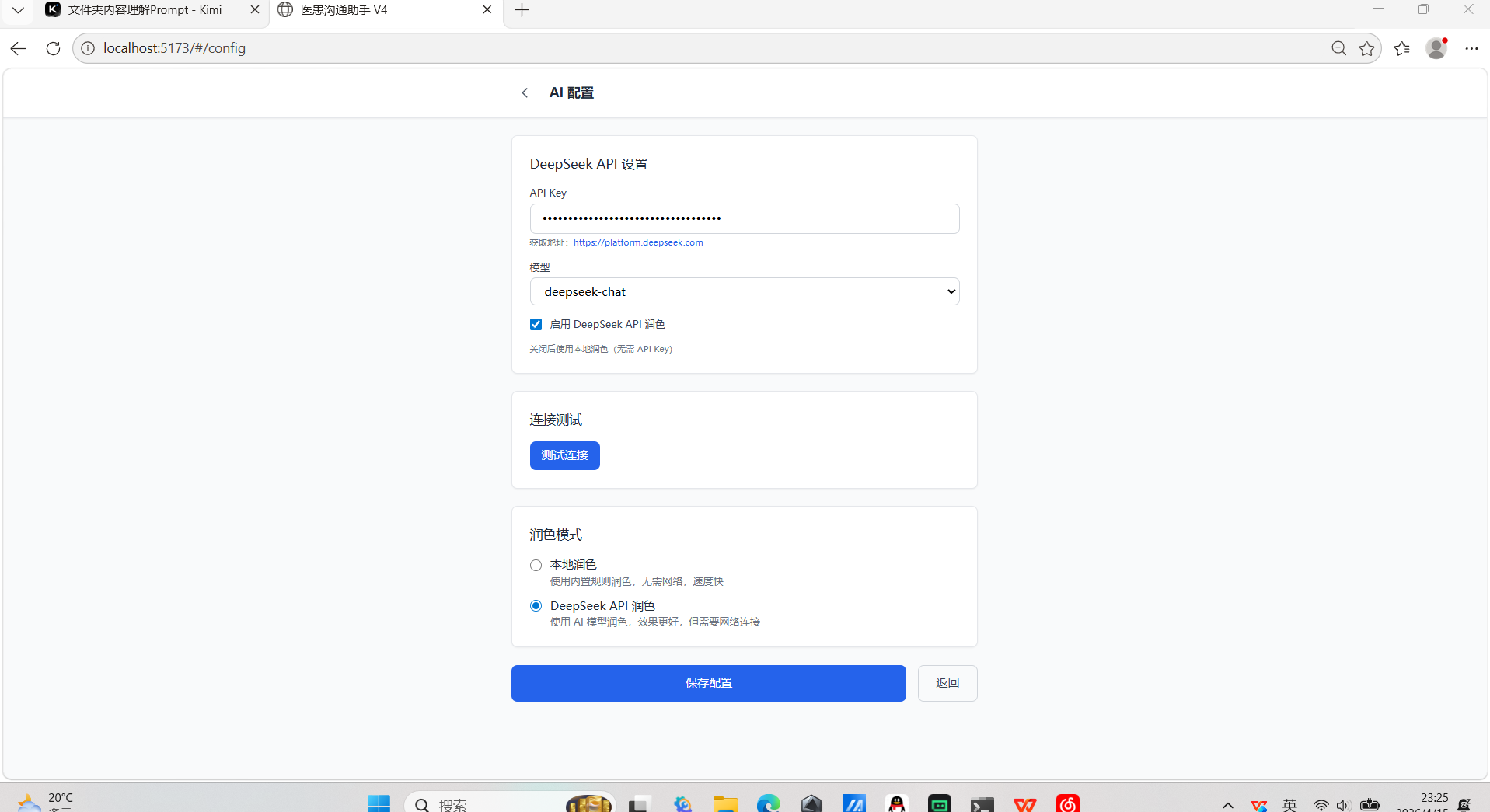Click the 测试连接 button
This screenshot has height=812, width=1490.
pos(564,455)
